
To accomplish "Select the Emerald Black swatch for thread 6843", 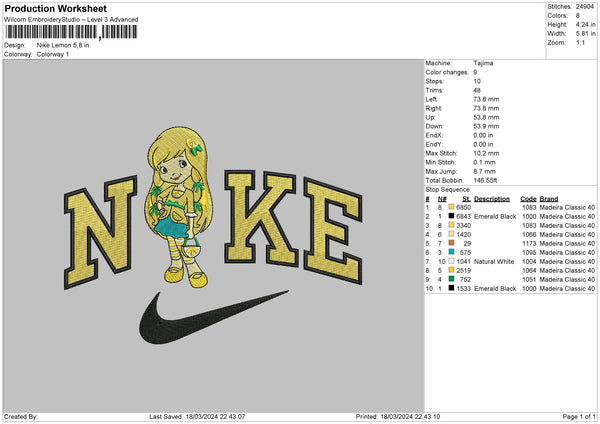I will [452, 216].
